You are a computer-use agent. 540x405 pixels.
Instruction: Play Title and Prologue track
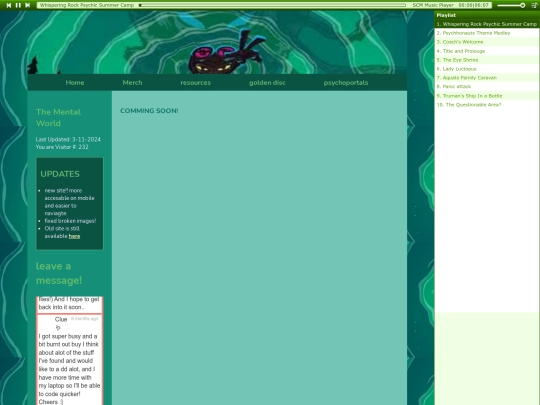point(487,51)
